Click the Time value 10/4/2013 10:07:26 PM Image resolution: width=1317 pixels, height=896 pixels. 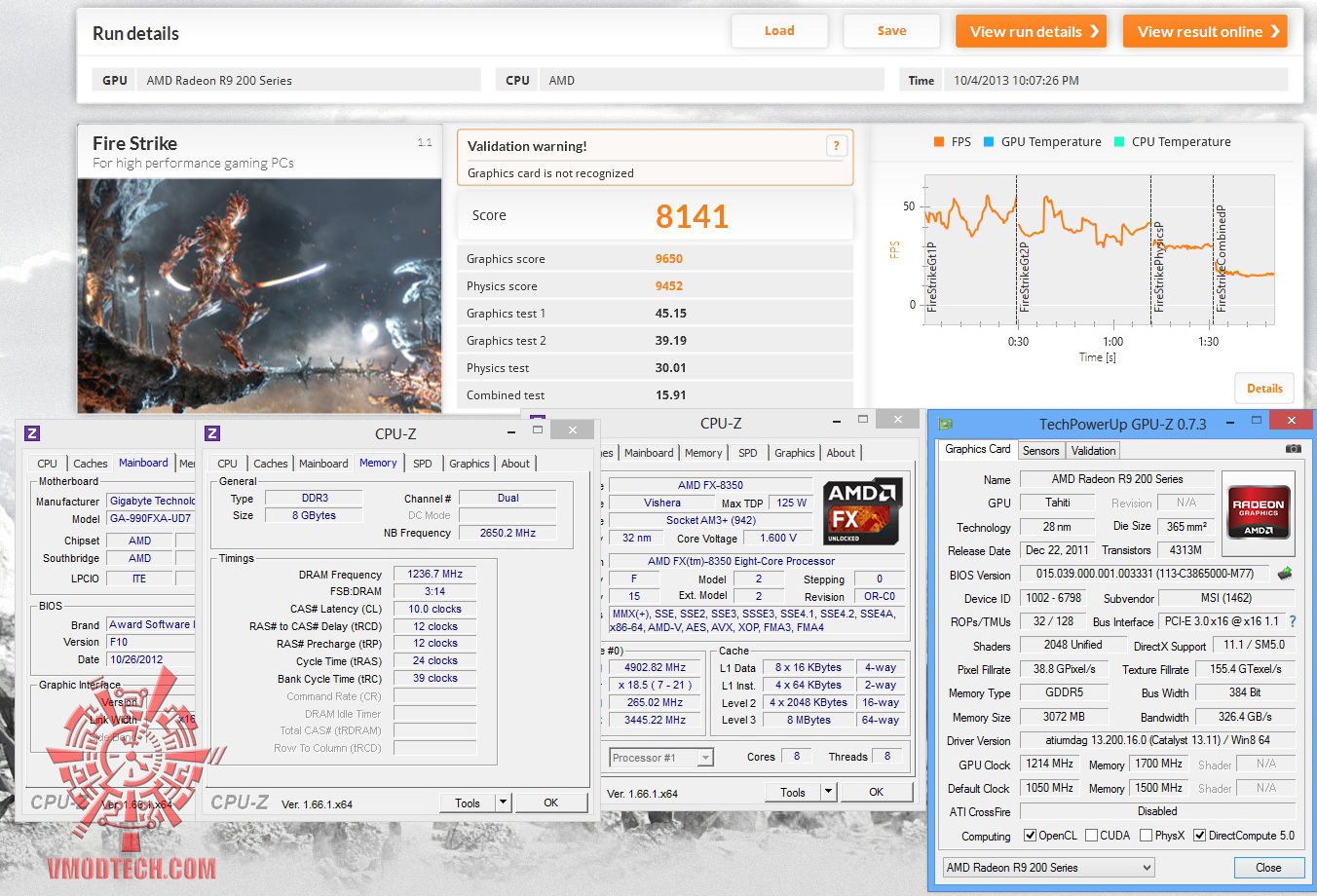tap(1016, 81)
